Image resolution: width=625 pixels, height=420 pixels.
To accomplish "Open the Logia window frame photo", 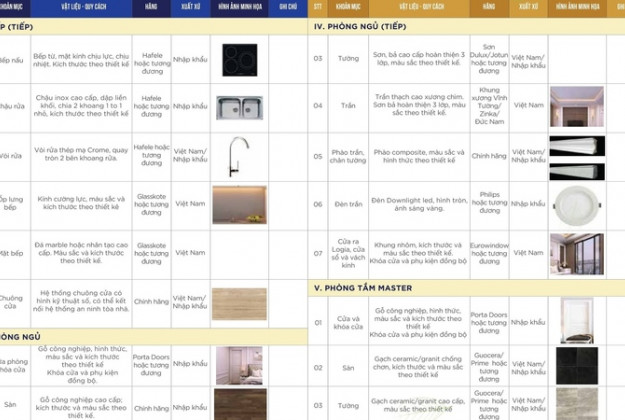I will [x=577, y=254].
